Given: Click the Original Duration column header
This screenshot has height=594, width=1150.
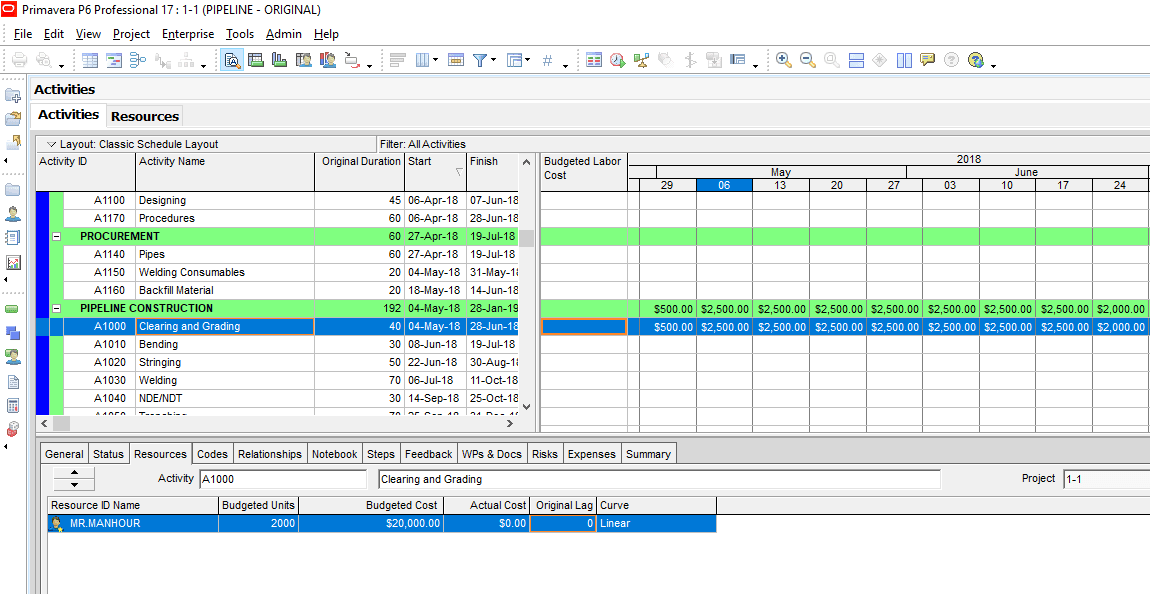Looking at the screenshot, I should [x=359, y=172].
